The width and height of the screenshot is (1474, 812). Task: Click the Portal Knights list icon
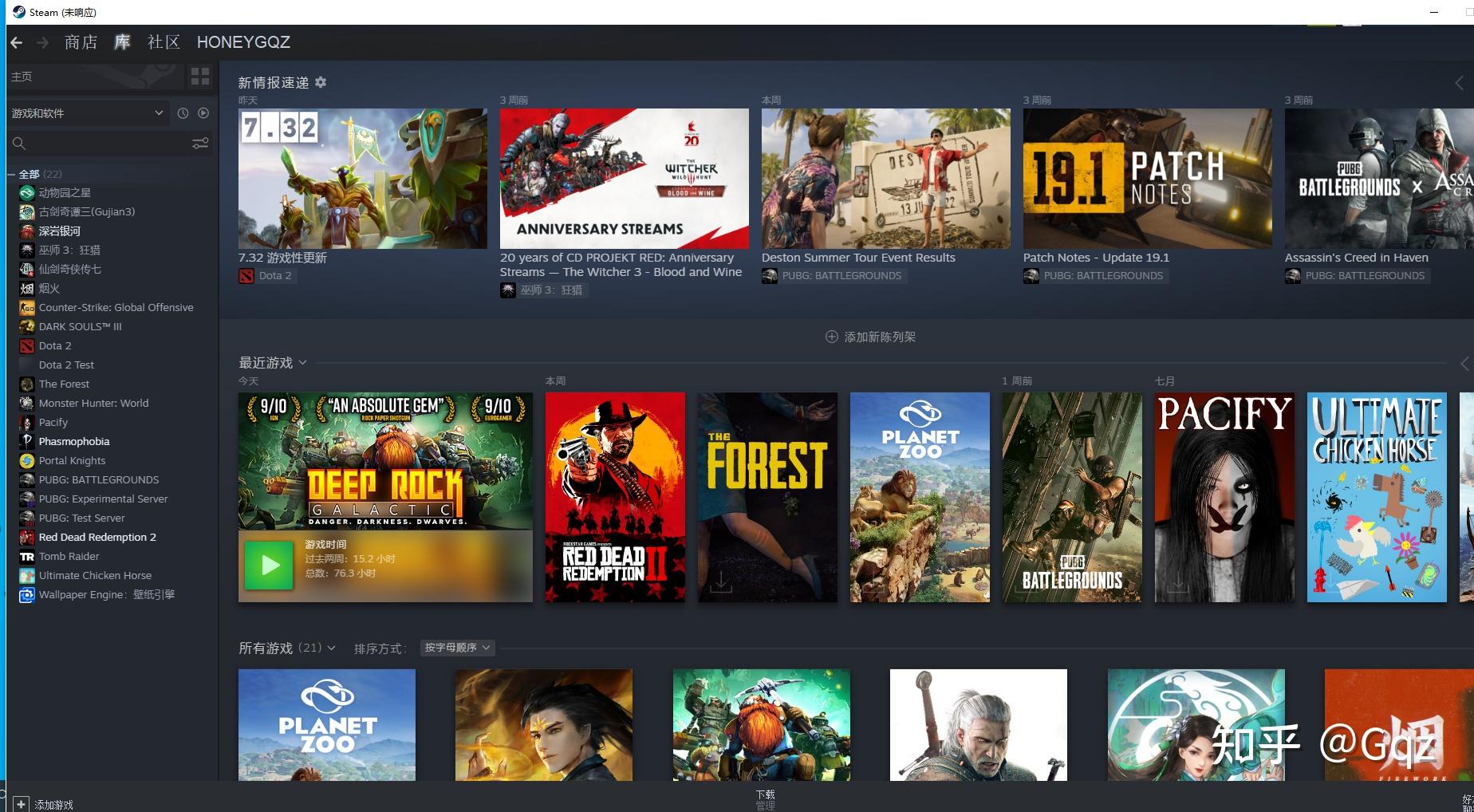(x=26, y=460)
